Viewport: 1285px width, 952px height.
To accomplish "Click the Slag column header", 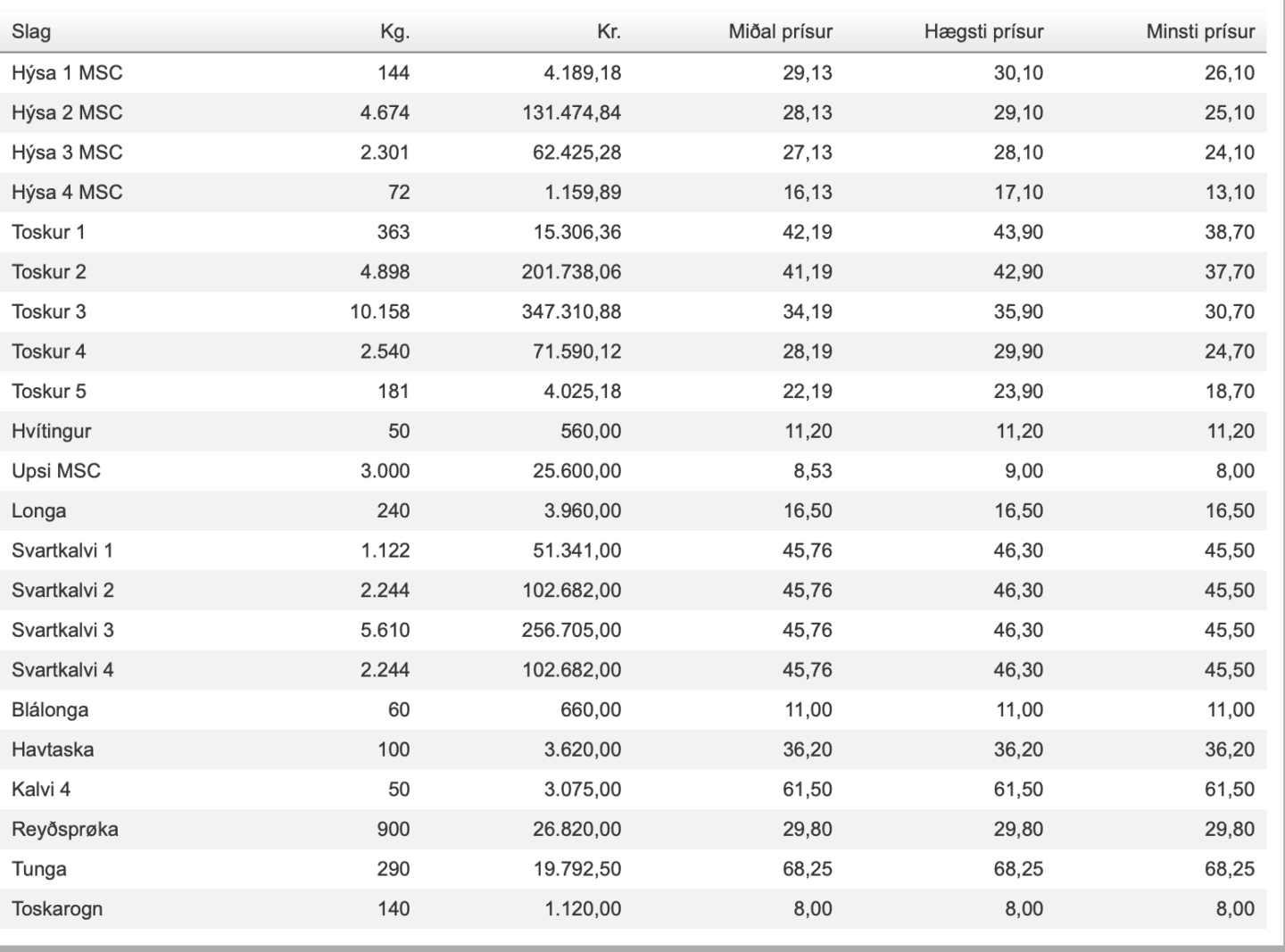I will [x=31, y=32].
